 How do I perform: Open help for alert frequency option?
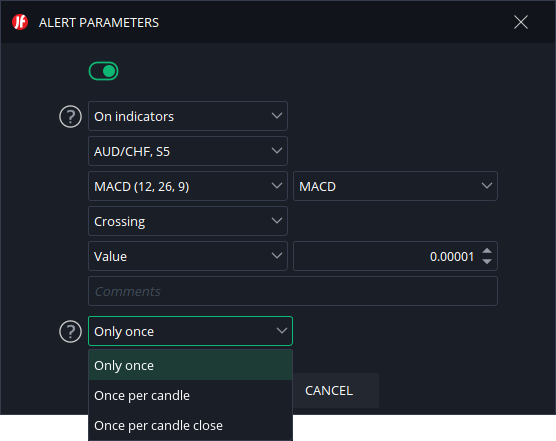[70, 331]
